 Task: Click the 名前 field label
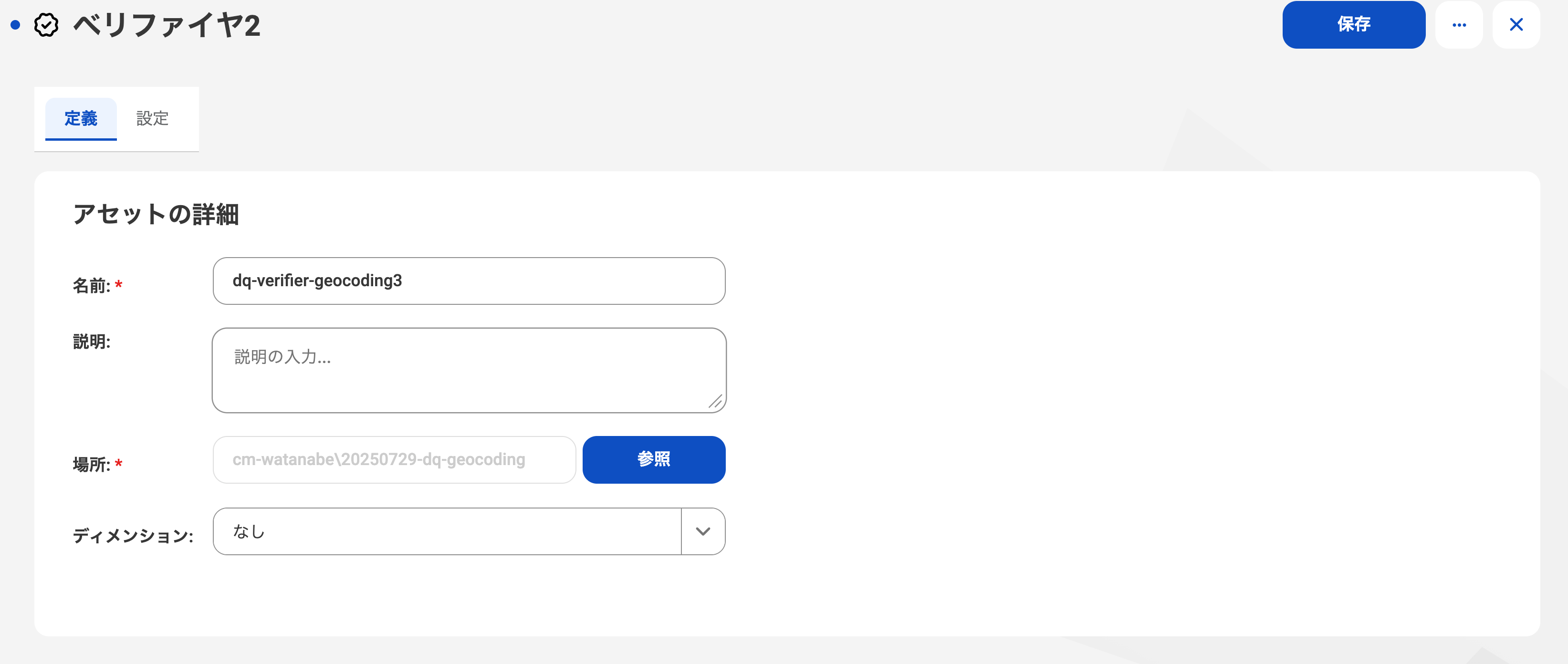(x=91, y=285)
